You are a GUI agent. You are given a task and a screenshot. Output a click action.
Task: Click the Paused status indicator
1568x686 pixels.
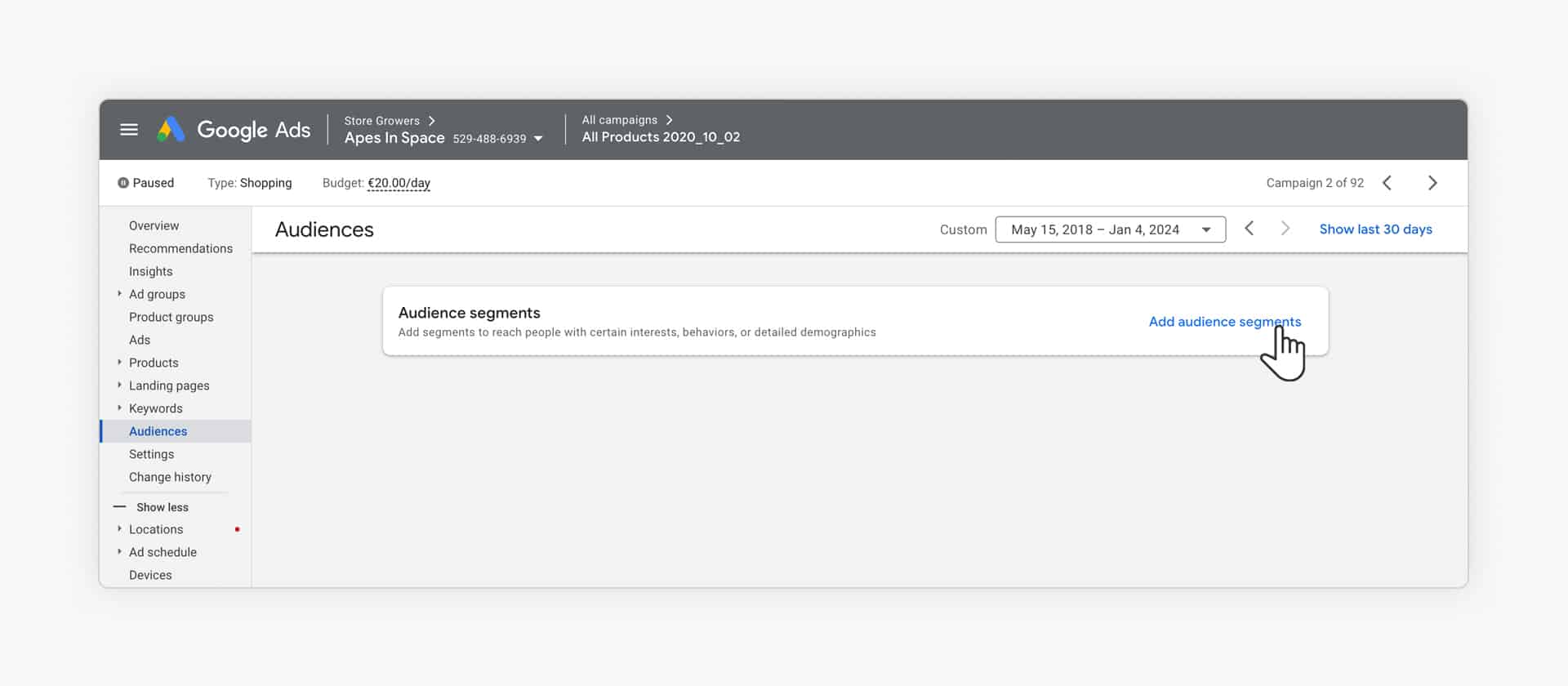point(145,183)
